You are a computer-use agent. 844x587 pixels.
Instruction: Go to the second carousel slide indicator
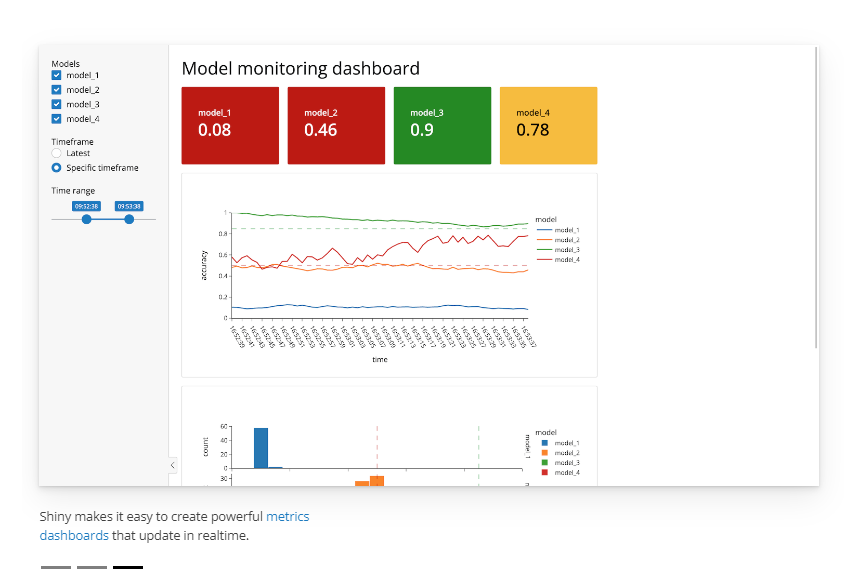point(92,567)
